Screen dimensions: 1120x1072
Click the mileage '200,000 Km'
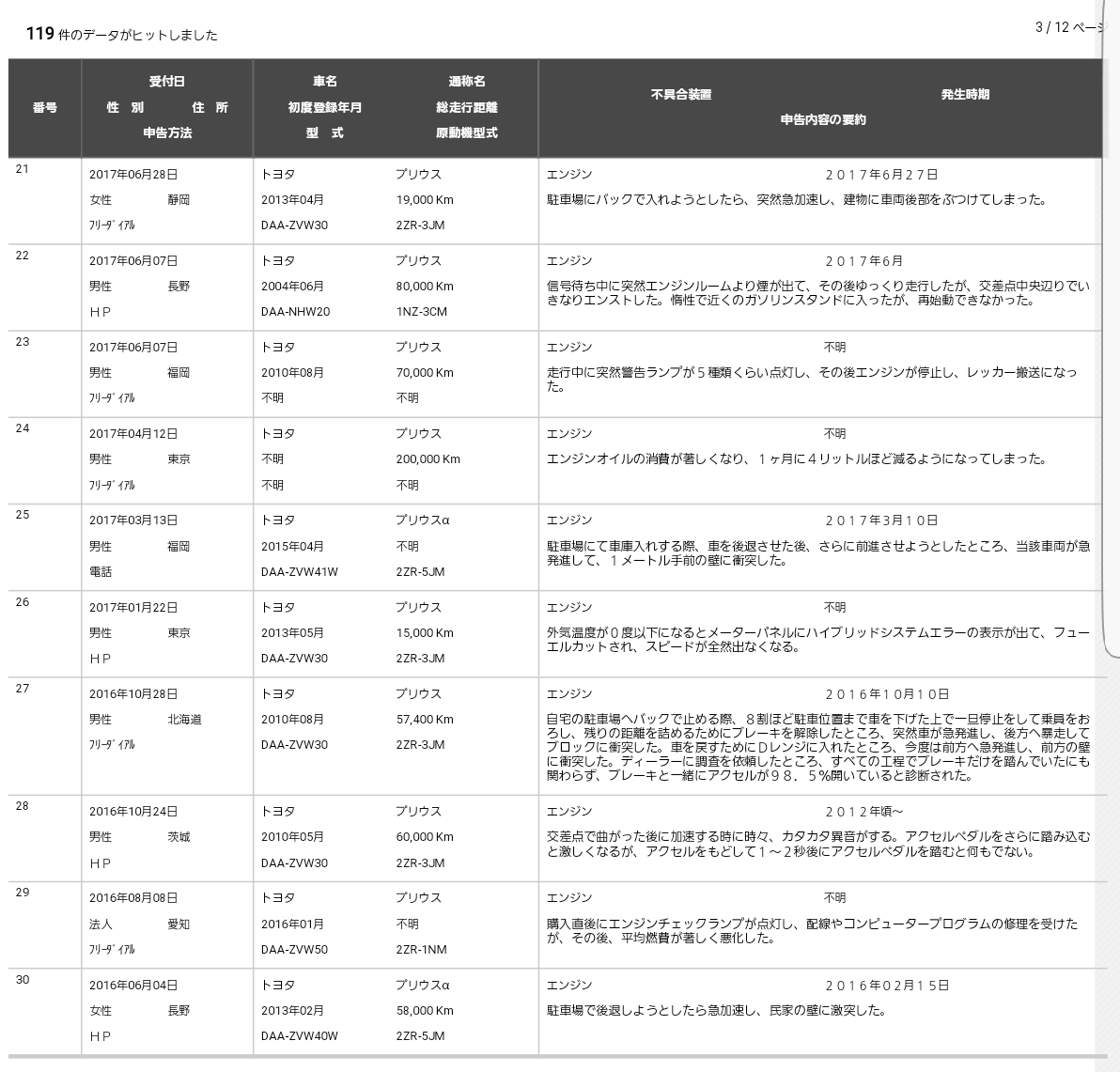pos(428,459)
